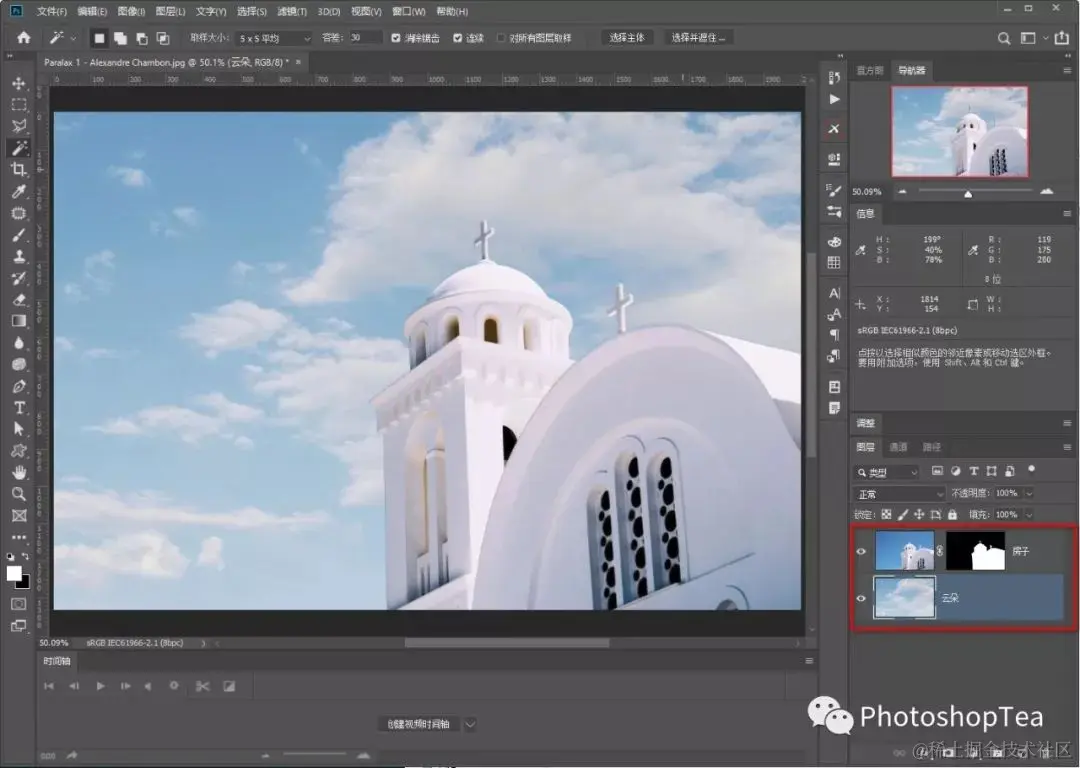Switch to the 路径 paths tab

click(x=931, y=447)
